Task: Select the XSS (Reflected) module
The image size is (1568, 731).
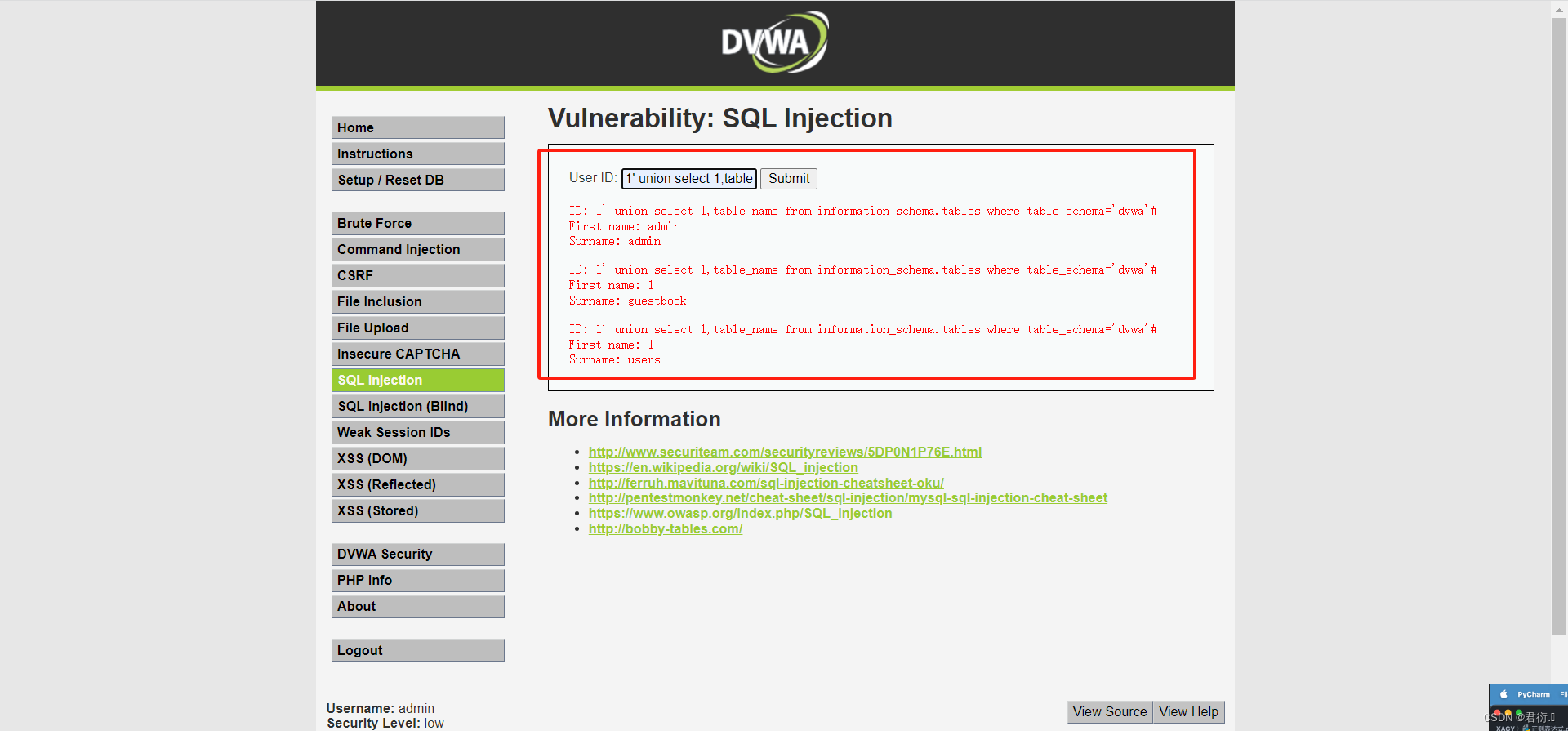Action: (x=417, y=484)
